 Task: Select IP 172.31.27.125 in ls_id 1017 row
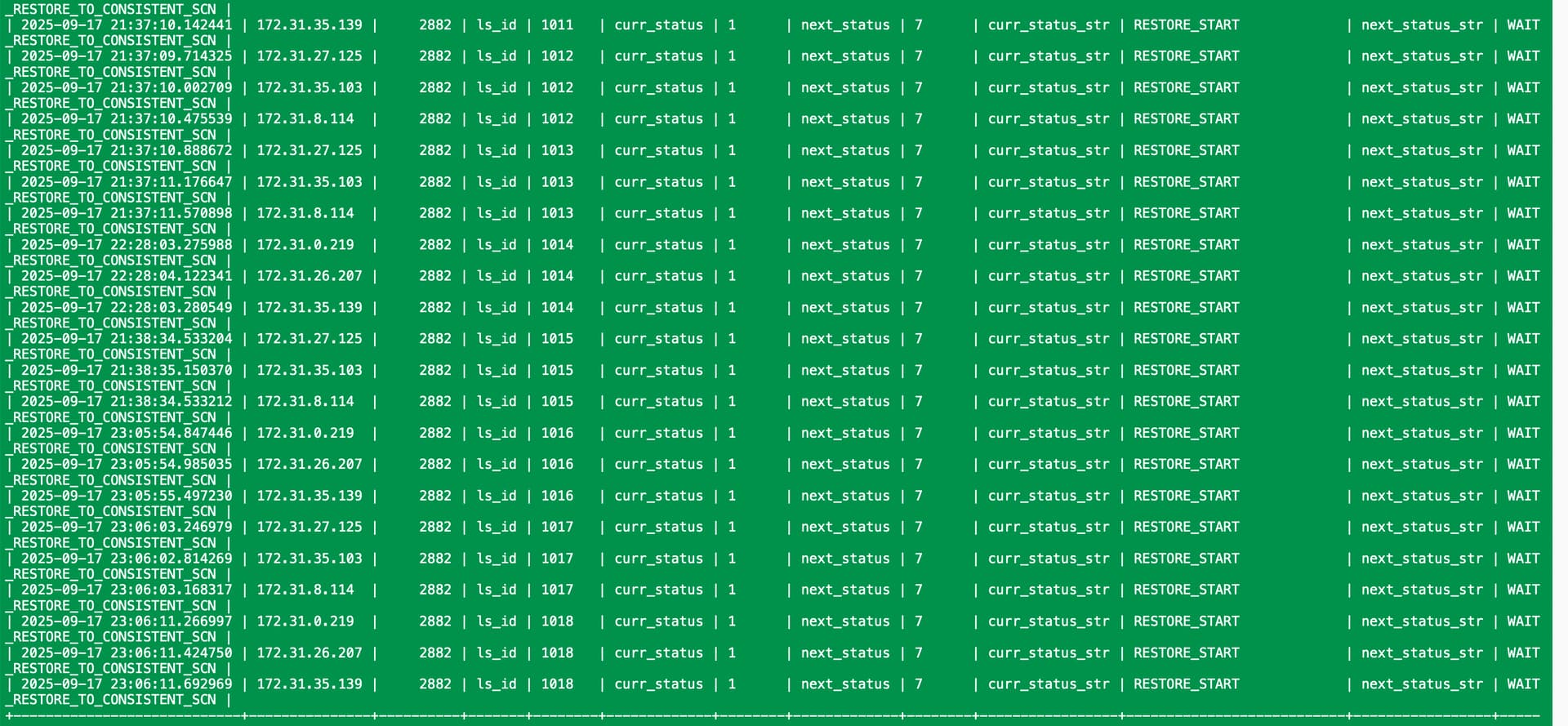click(310, 528)
